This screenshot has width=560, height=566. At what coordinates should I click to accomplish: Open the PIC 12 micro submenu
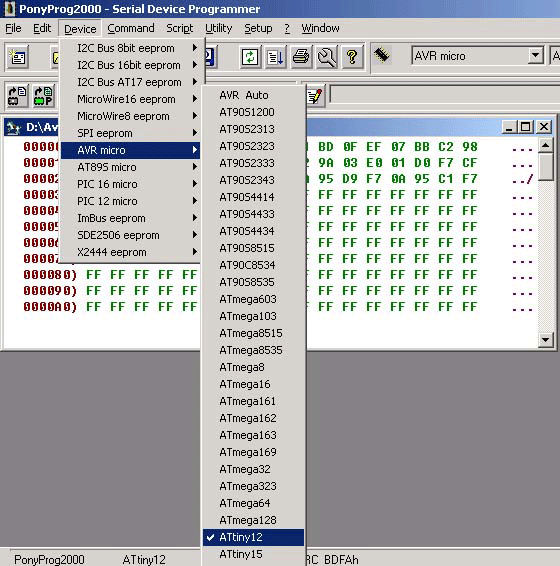click(130, 201)
